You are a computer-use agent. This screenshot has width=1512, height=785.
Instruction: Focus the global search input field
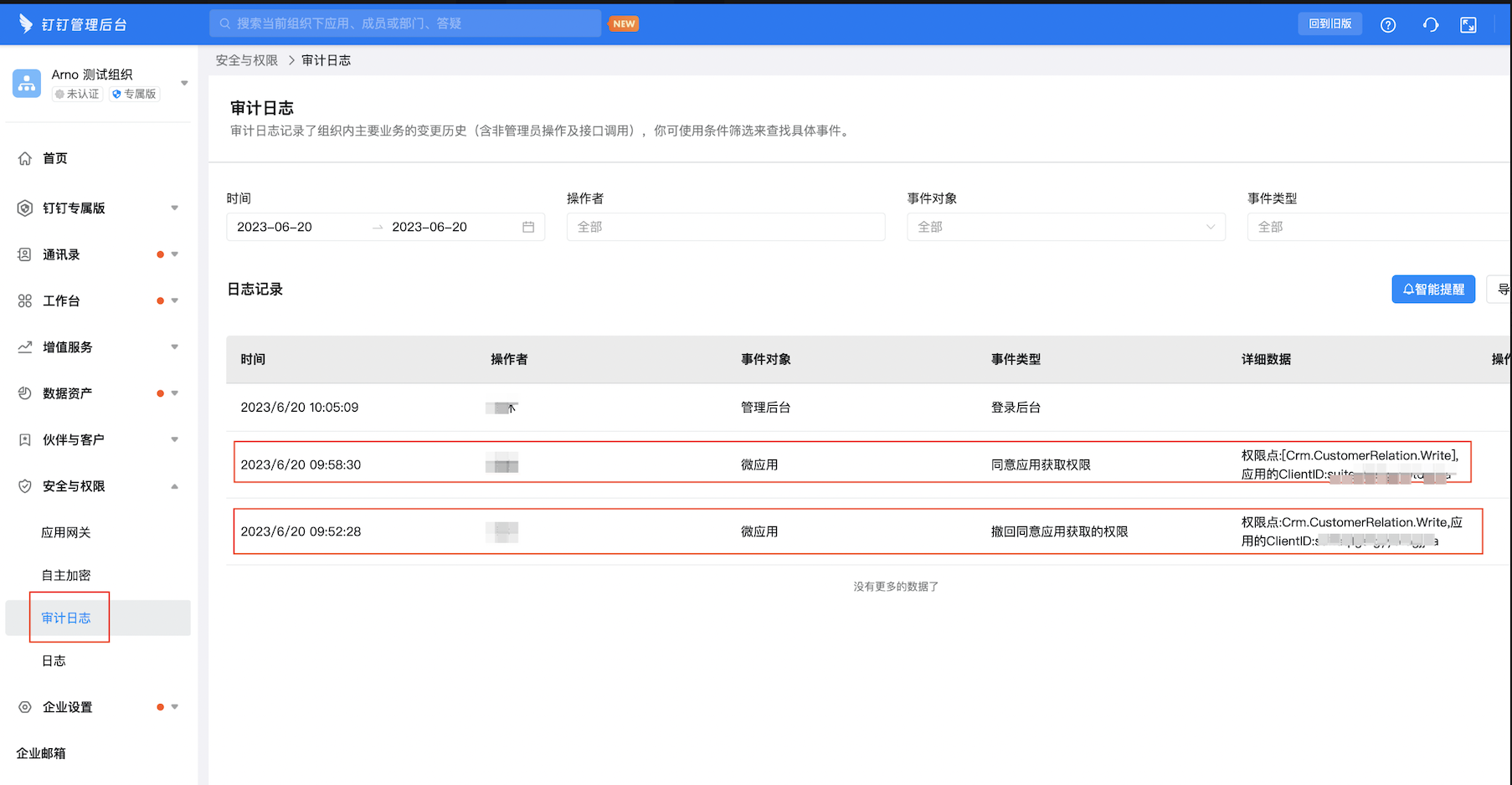[x=405, y=23]
